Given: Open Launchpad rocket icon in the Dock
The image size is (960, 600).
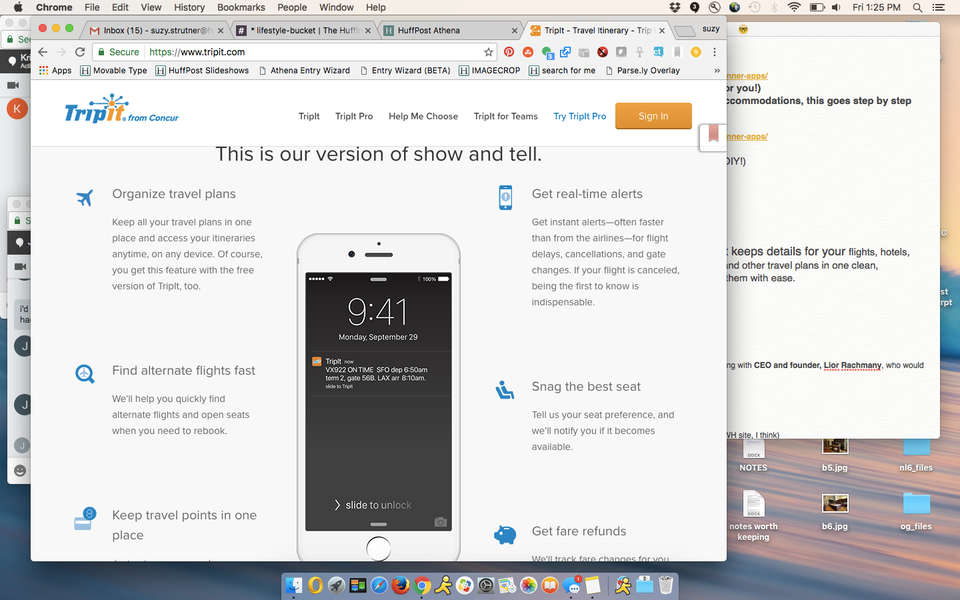Looking at the screenshot, I should tap(336, 586).
